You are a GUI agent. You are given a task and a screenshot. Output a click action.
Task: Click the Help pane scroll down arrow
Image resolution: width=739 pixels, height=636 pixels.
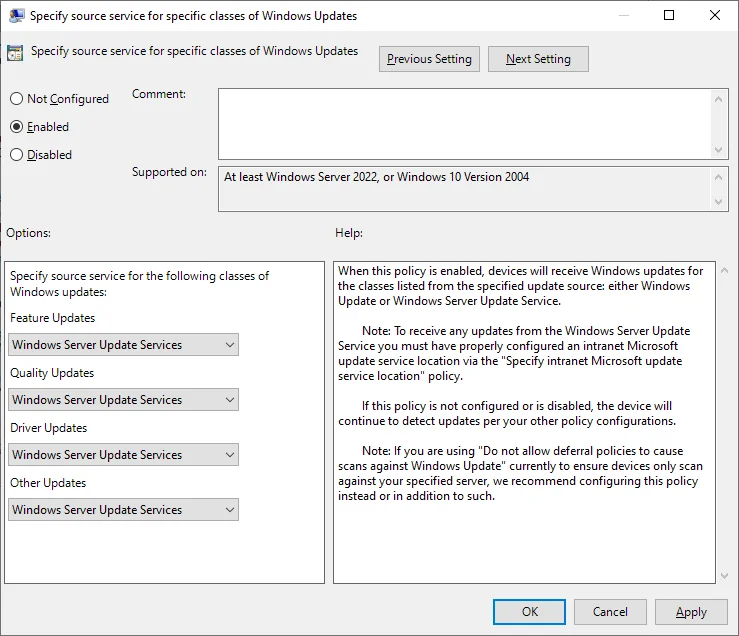(x=724, y=576)
